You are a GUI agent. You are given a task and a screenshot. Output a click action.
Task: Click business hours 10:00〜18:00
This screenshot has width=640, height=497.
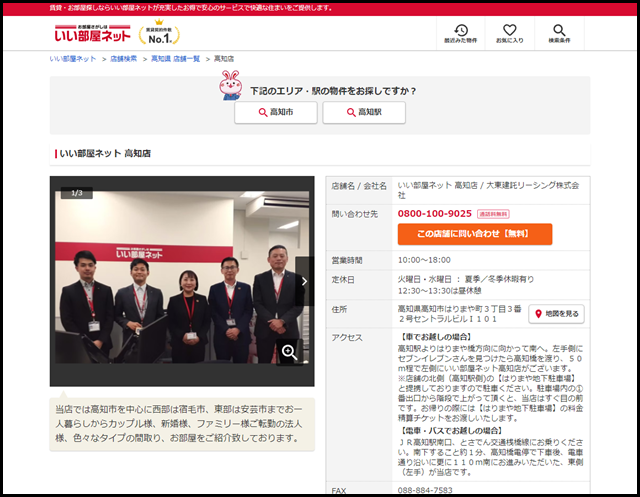tap(424, 260)
